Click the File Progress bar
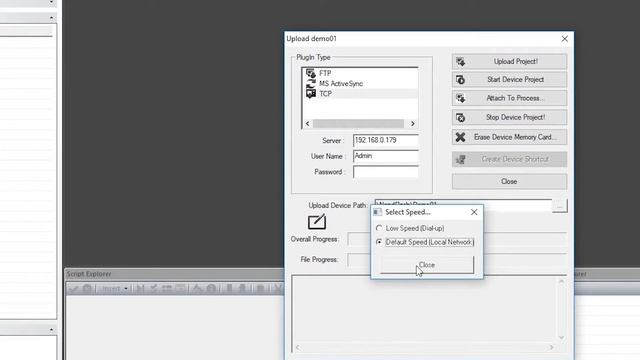The width and height of the screenshot is (640, 360). [x=457, y=260]
